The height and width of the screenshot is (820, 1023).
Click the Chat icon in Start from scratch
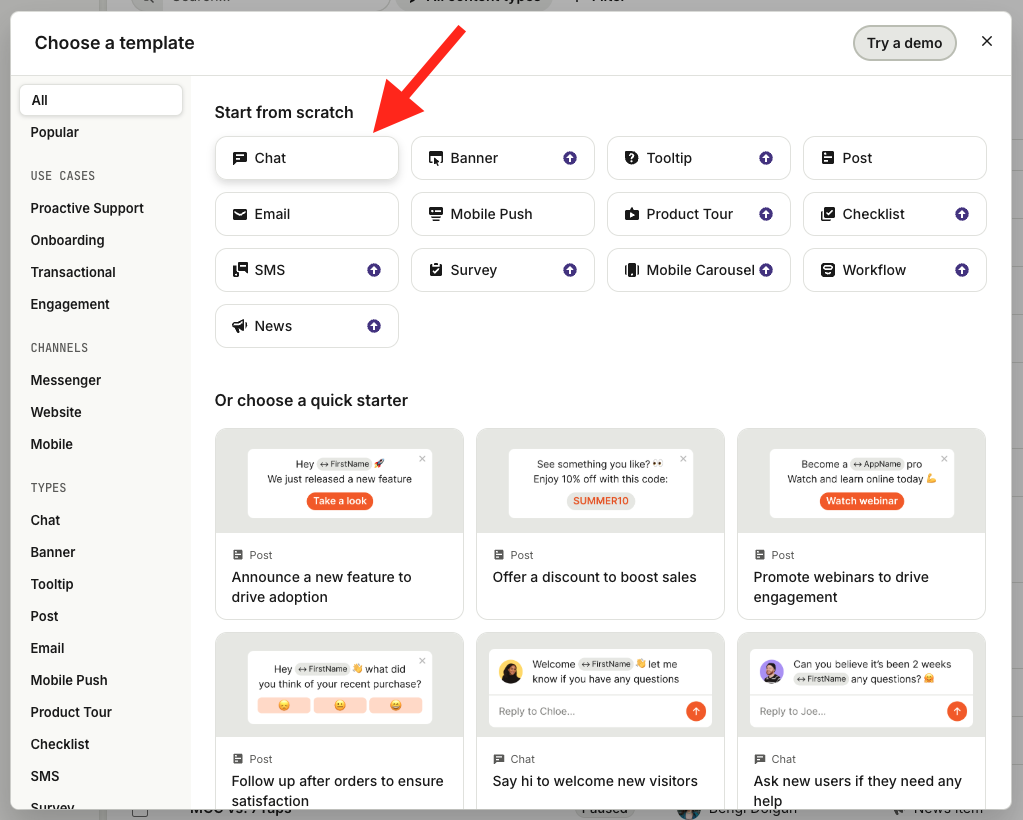point(240,158)
